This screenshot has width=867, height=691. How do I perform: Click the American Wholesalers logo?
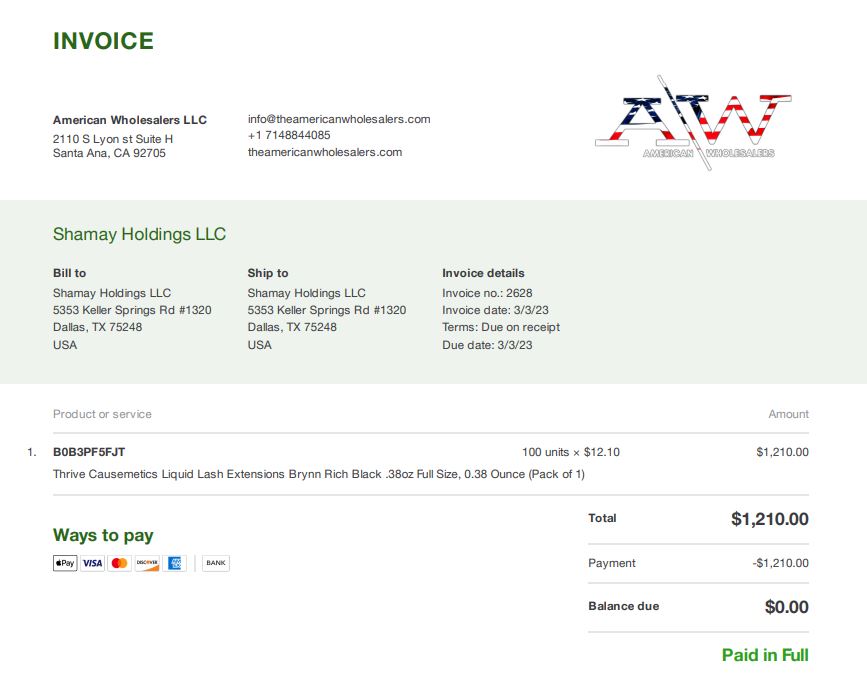click(x=693, y=123)
